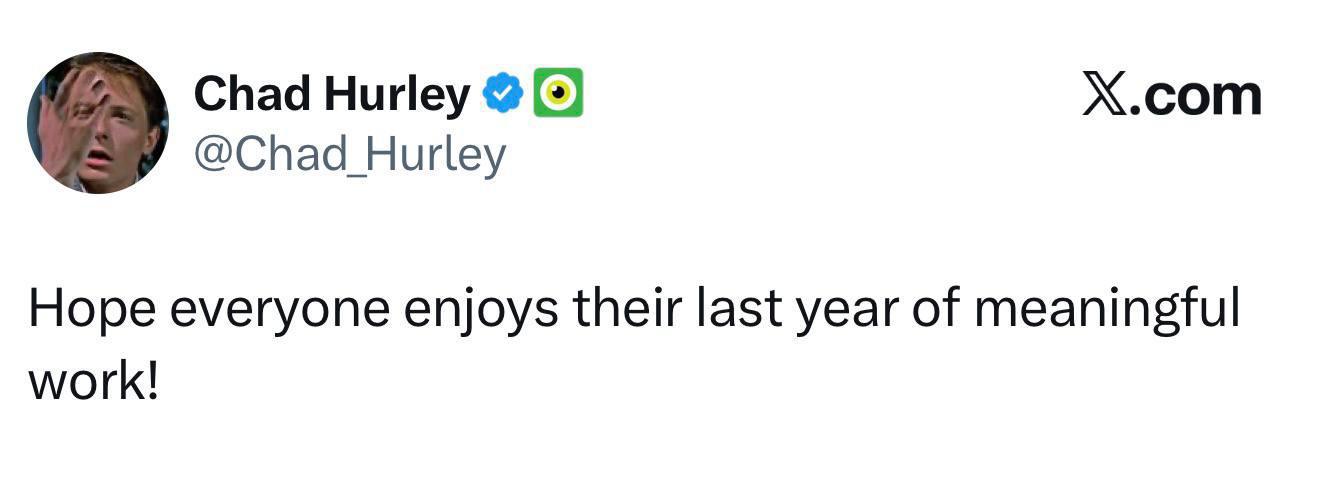
Task: Click "Chad" in the bold display name
Action: (252, 94)
